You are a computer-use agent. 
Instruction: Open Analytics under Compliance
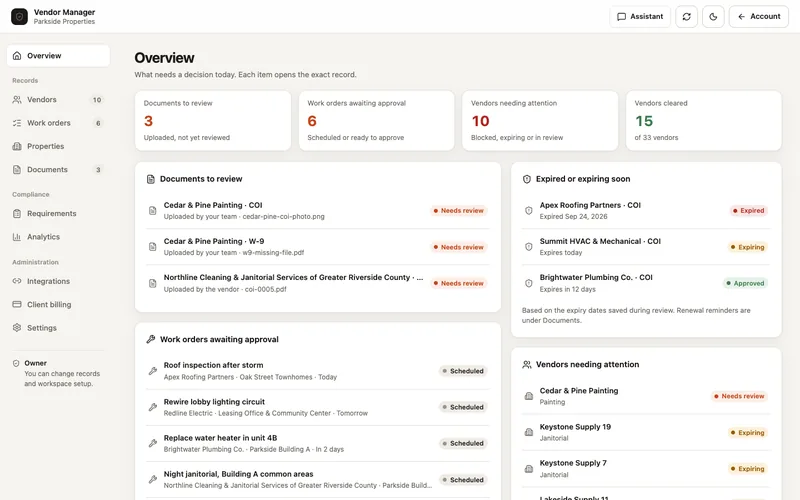[x=58, y=237]
